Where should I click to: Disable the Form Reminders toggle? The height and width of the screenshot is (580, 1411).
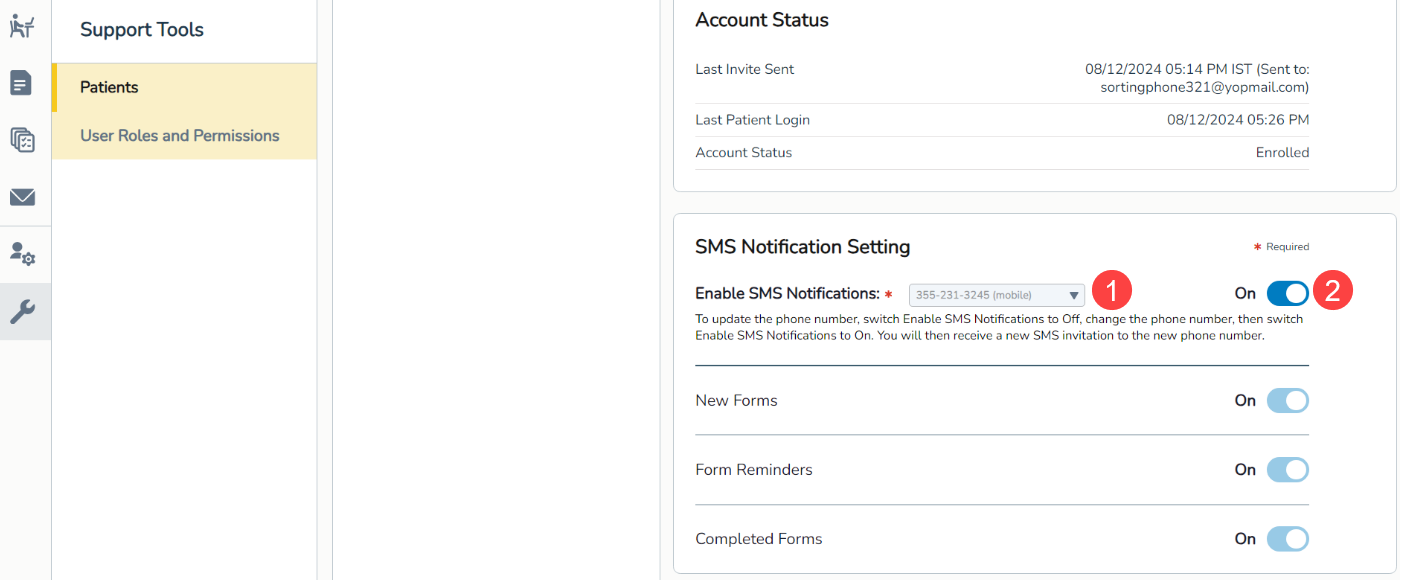click(x=1287, y=470)
